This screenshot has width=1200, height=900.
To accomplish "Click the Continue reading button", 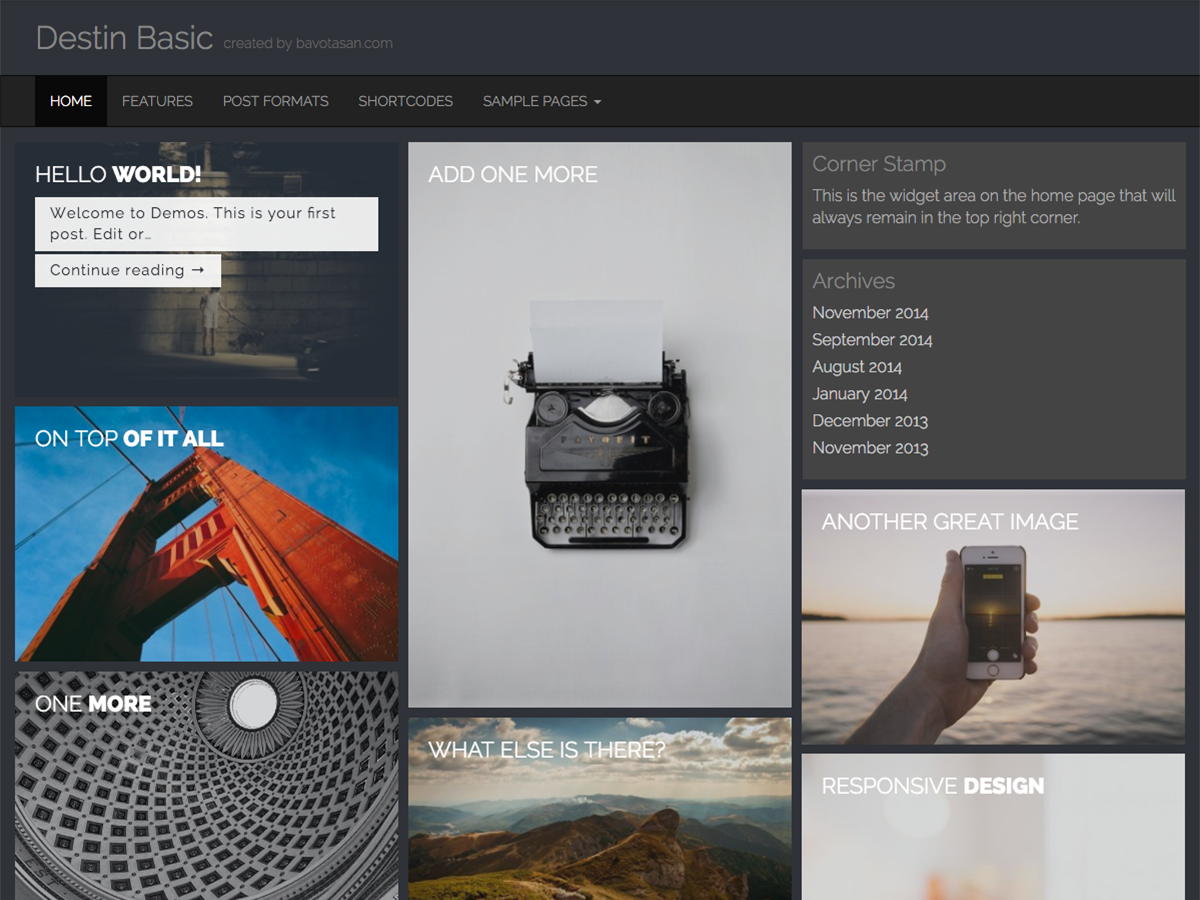I will click(x=128, y=270).
